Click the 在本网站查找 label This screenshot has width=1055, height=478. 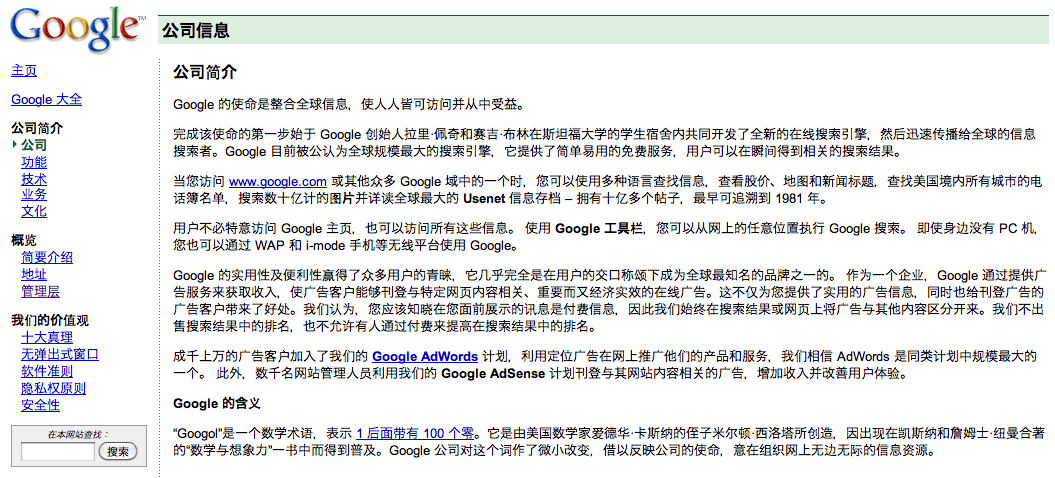click(78, 434)
